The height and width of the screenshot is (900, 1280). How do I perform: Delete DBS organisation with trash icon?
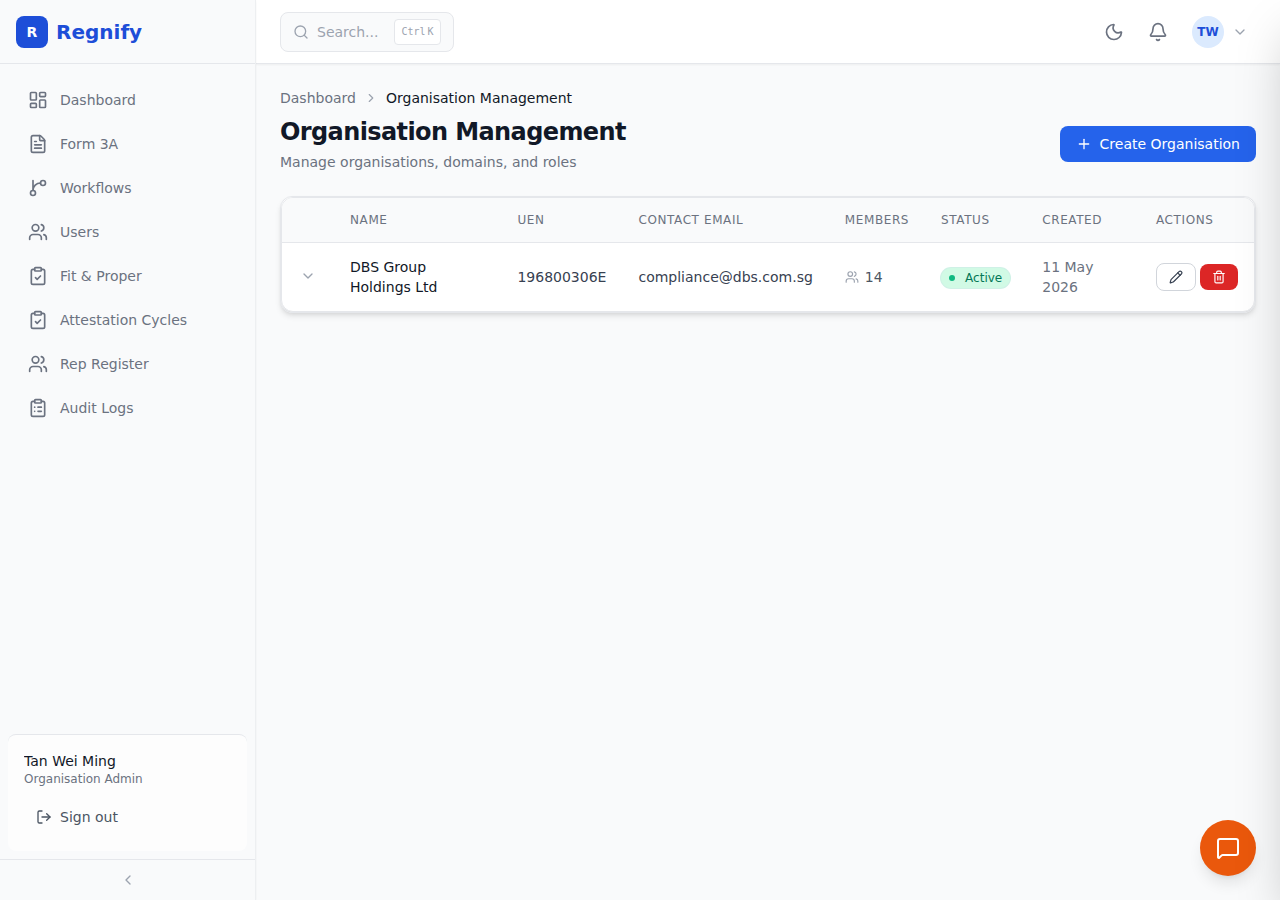(x=1219, y=277)
